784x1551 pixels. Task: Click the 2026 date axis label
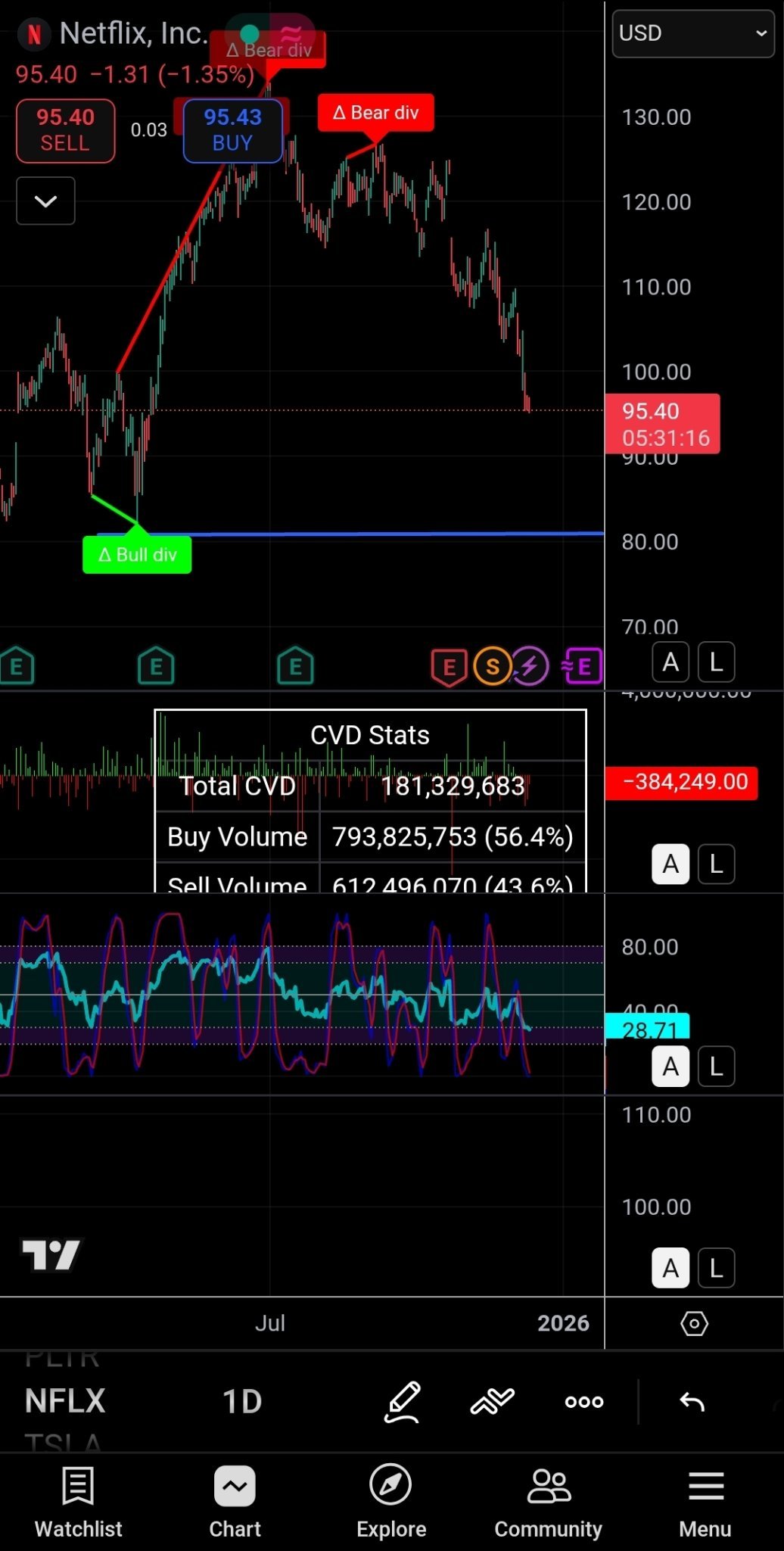[563, 1323]
